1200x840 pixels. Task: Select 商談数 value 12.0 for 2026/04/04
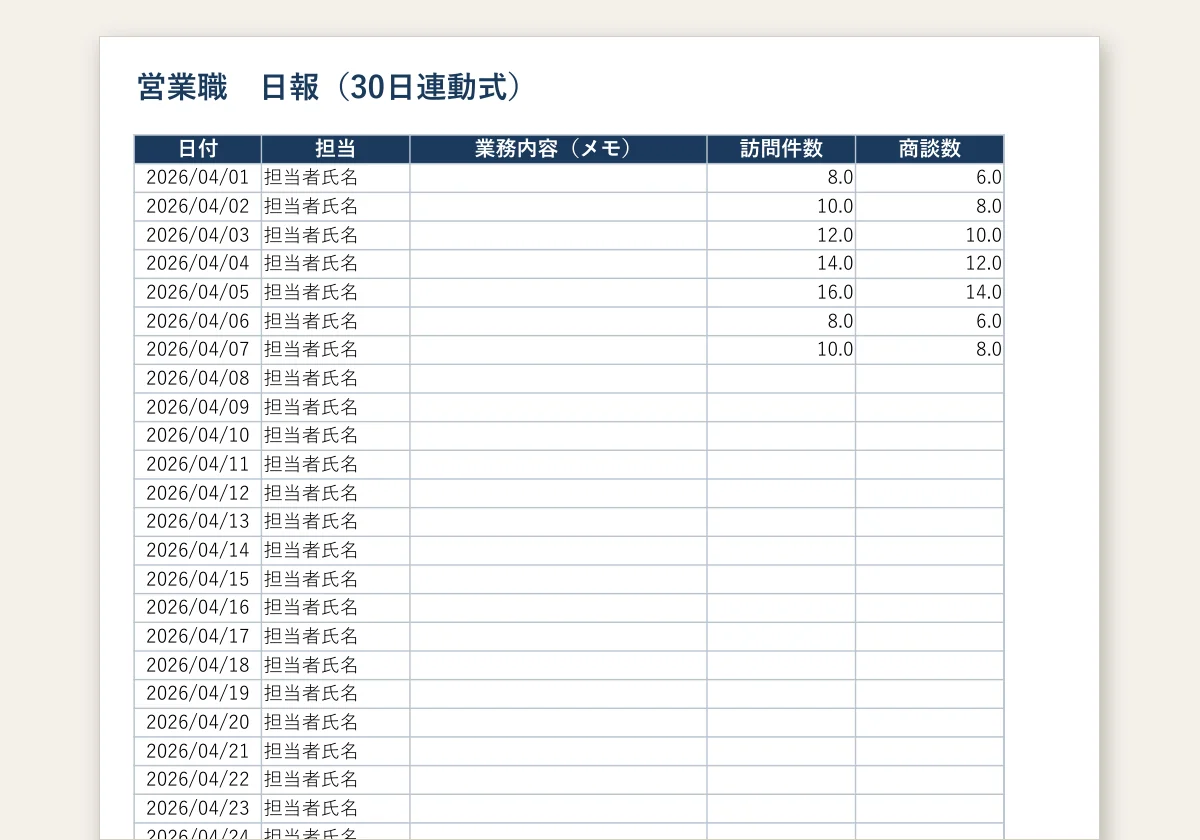click(930, 264)
